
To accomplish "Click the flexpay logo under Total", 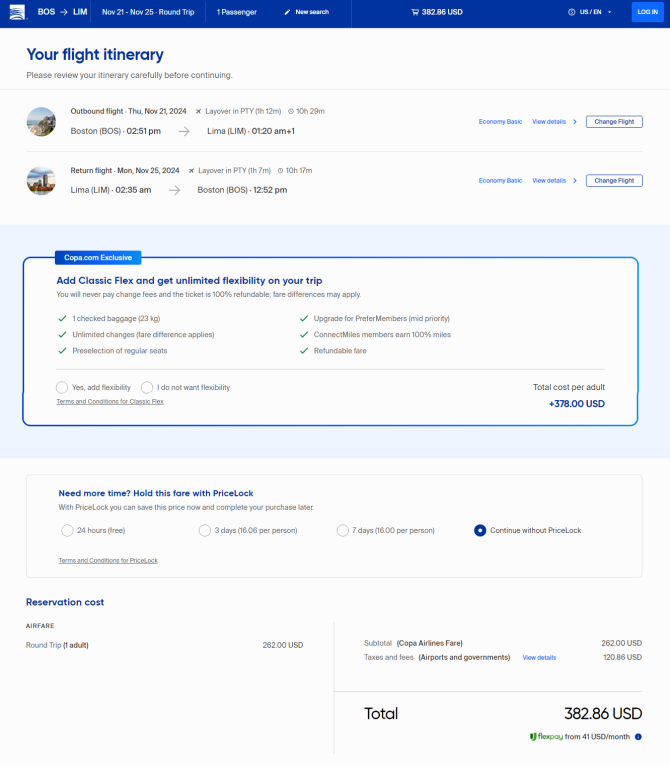I will coord(546,737).
